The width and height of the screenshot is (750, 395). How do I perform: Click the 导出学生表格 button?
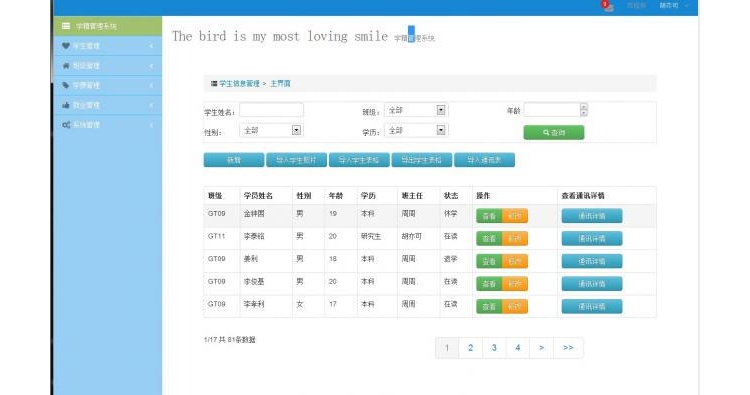coord(422,160)
